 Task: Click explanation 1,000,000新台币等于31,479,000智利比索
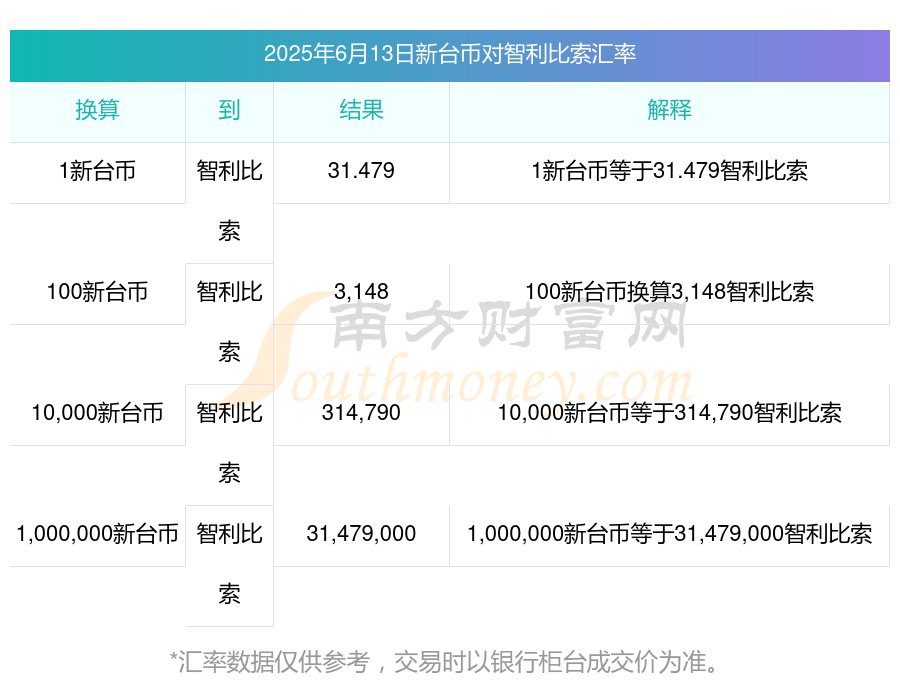[669, 534]
